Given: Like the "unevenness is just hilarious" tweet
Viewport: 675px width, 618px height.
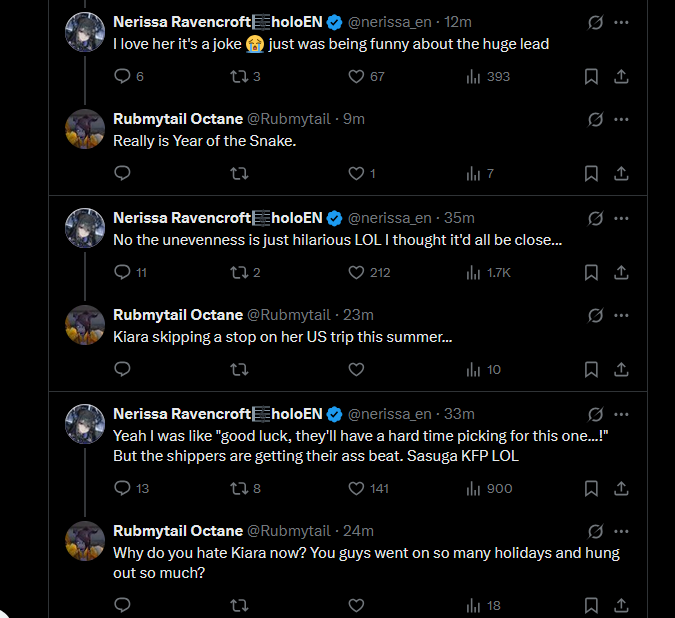Looking at the screenshot, I should (356, 272).
